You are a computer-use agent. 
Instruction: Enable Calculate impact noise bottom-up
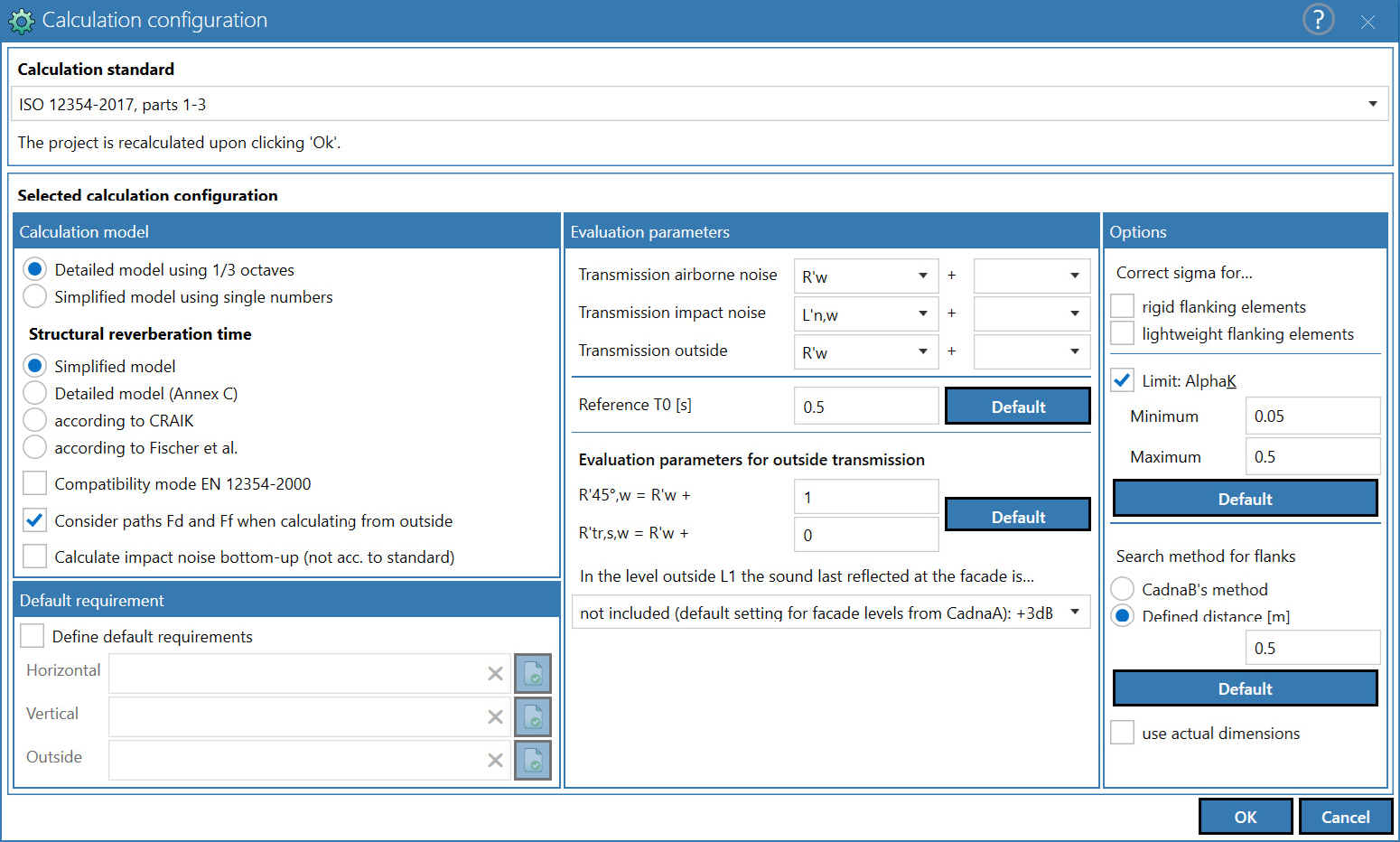(34, 557)
